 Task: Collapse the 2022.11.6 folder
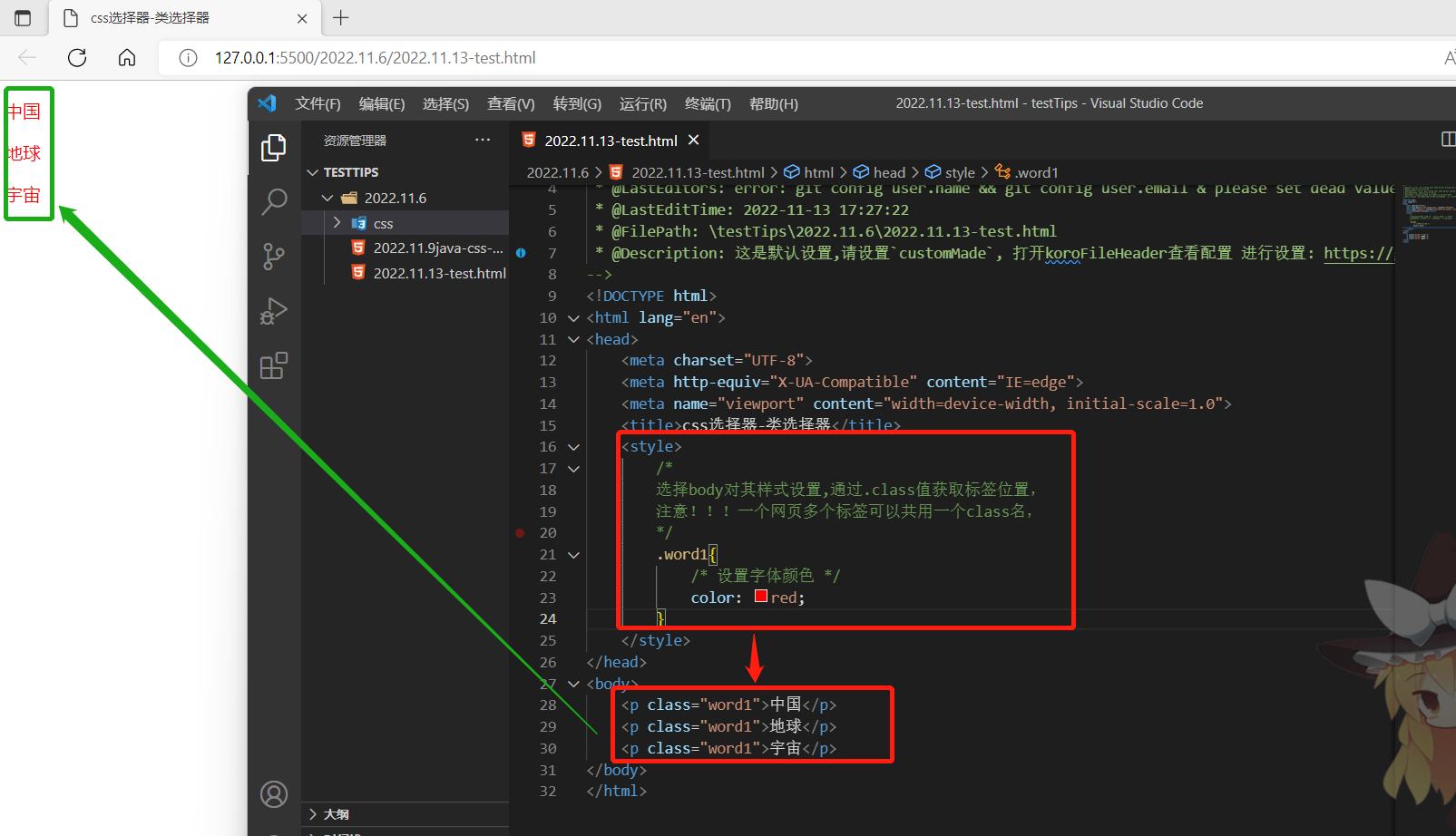click(x=327, y=198)
